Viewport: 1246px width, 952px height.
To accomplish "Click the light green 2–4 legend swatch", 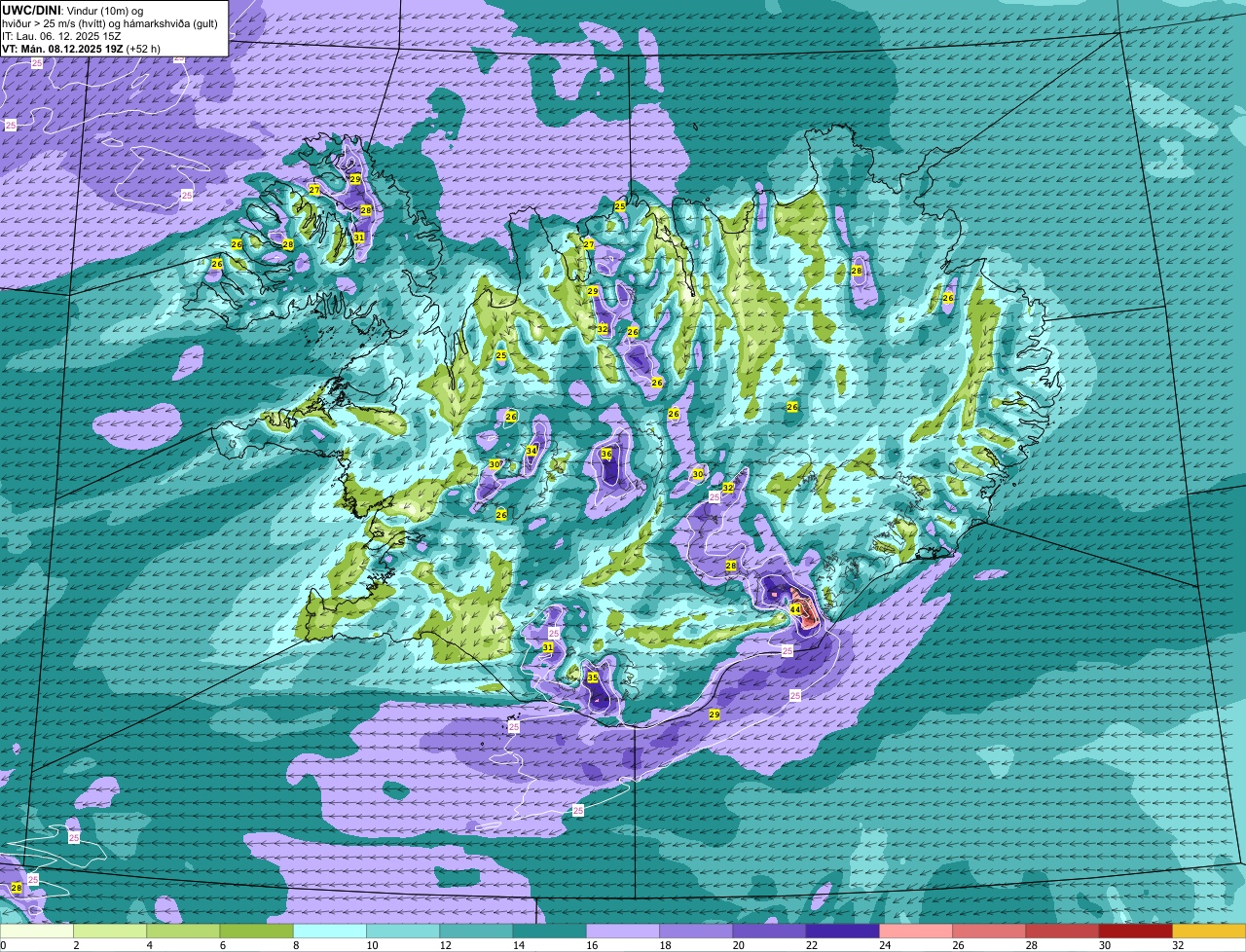I will (x=110, y=931).
